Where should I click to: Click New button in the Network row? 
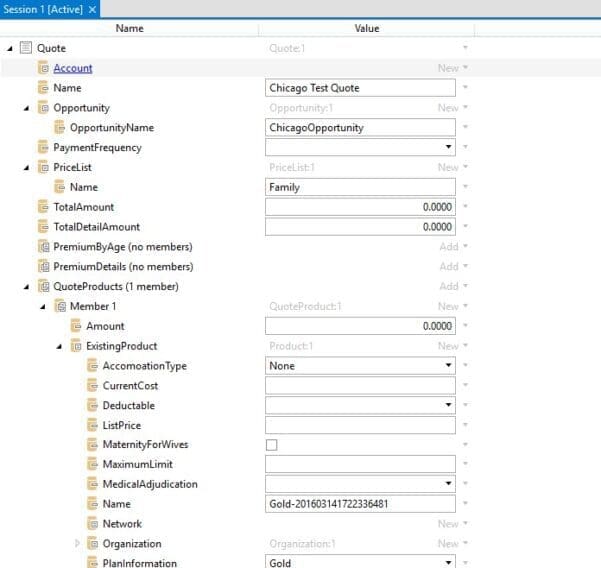451,524
